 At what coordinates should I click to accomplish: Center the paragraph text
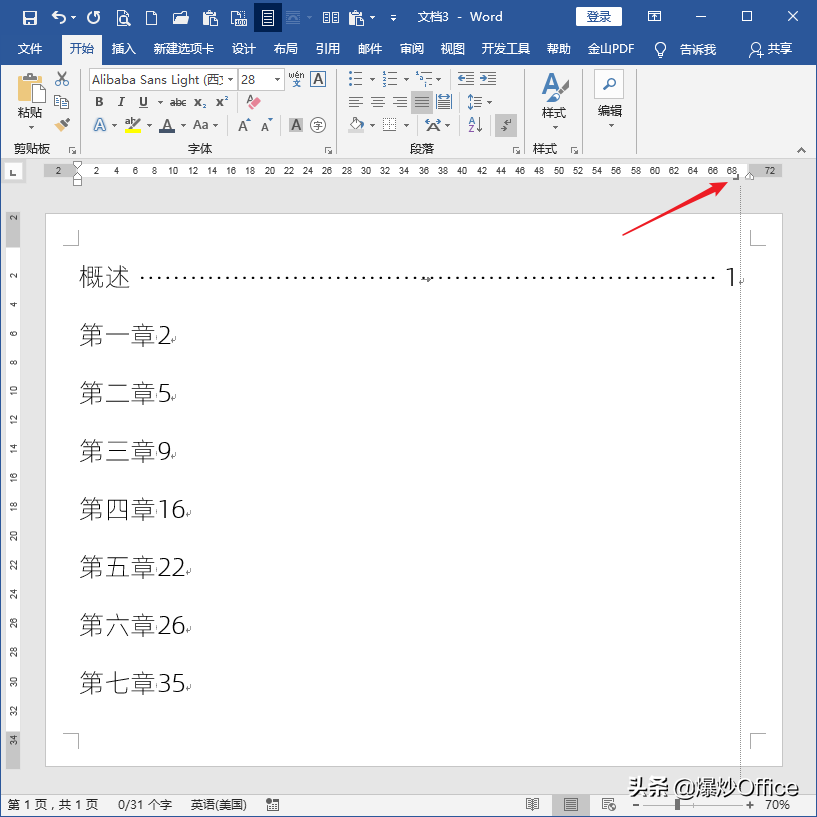pyautogui.click(x=378, y=102)
